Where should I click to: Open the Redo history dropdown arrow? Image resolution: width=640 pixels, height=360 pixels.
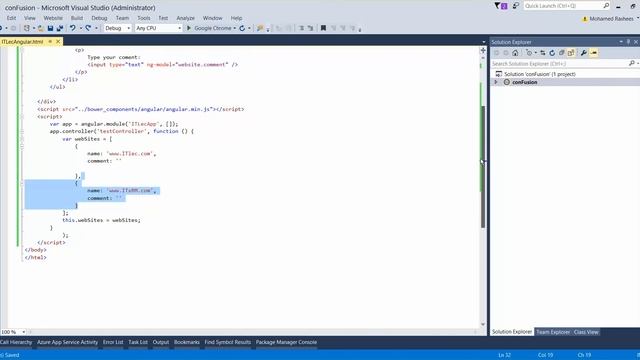coord(96,28)
